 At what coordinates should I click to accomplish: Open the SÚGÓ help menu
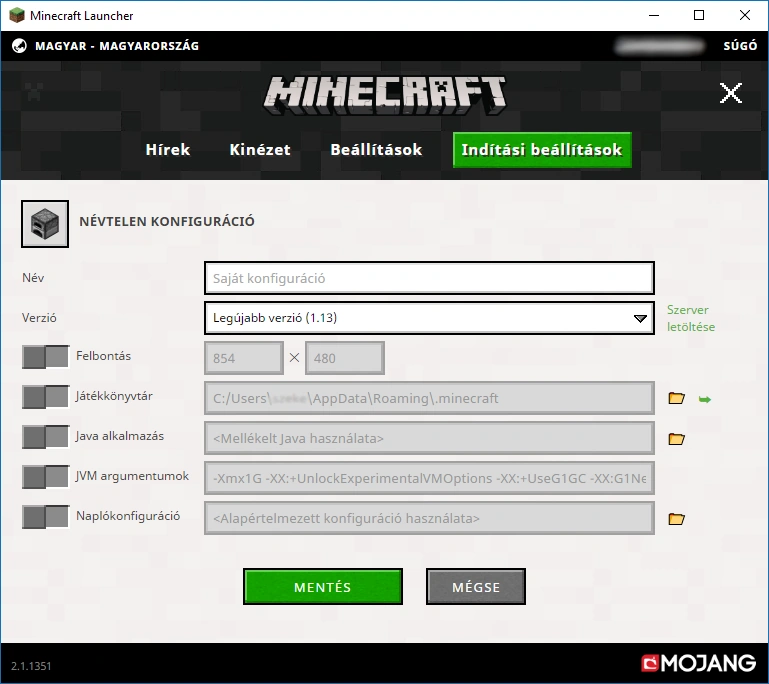tap(740, 46)
